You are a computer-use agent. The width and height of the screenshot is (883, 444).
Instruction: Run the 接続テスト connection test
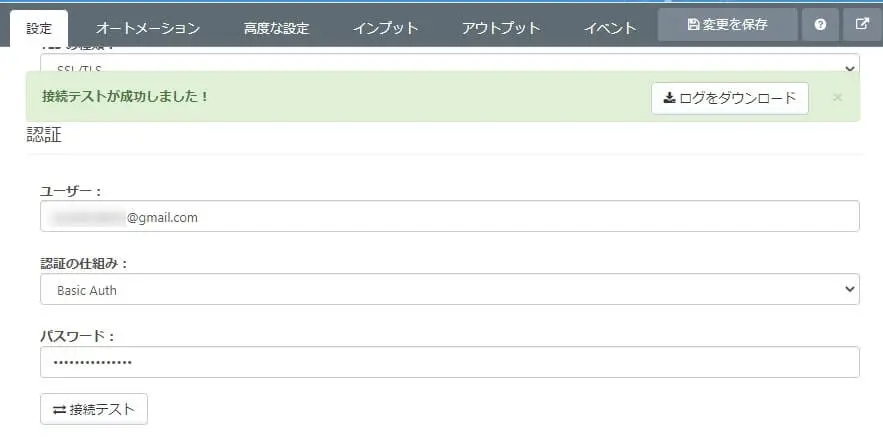(x=94, y=409)
